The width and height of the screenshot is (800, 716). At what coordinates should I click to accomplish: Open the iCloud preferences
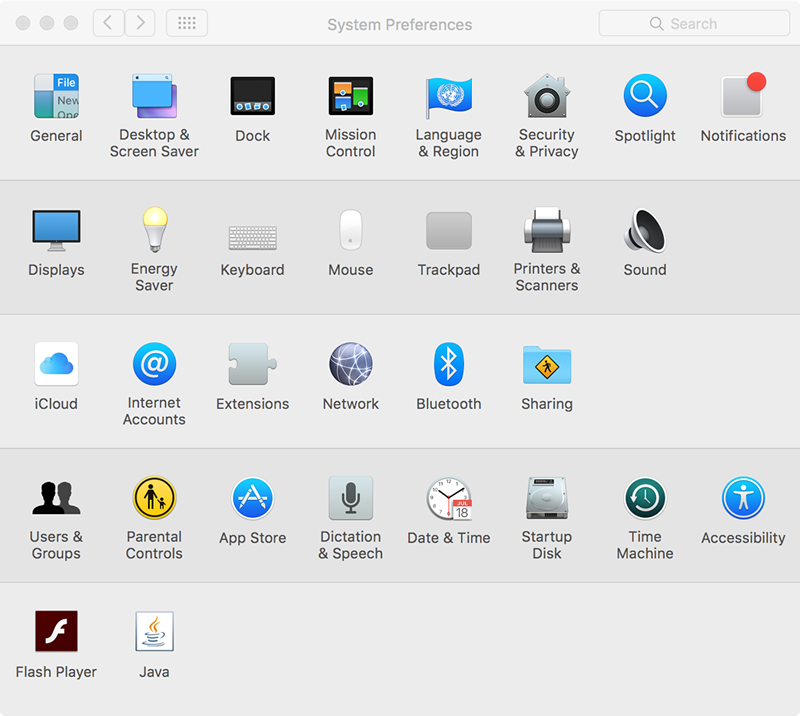point(56,365)
